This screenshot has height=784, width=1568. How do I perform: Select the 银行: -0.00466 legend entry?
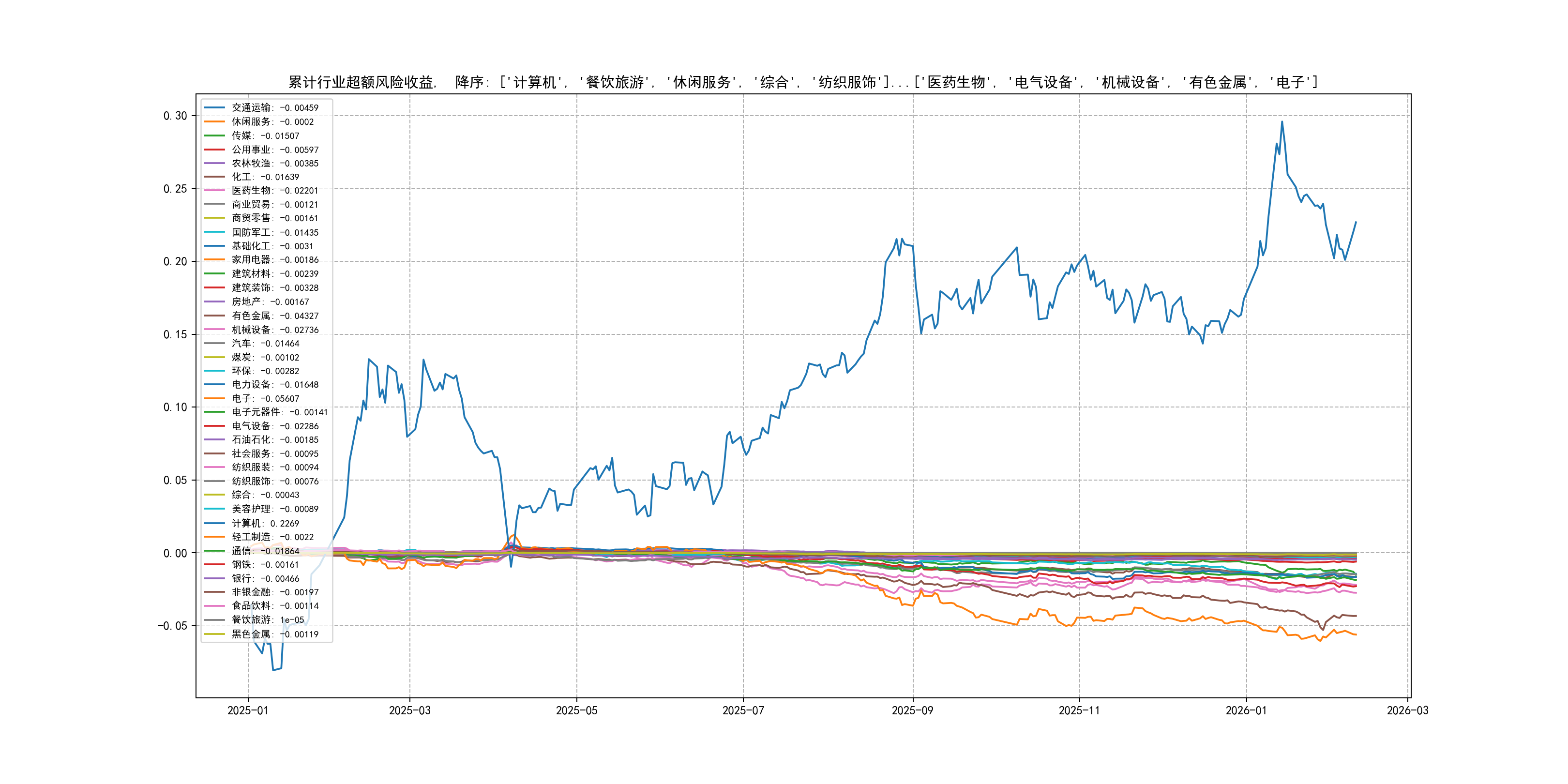[x=265, y=578]
